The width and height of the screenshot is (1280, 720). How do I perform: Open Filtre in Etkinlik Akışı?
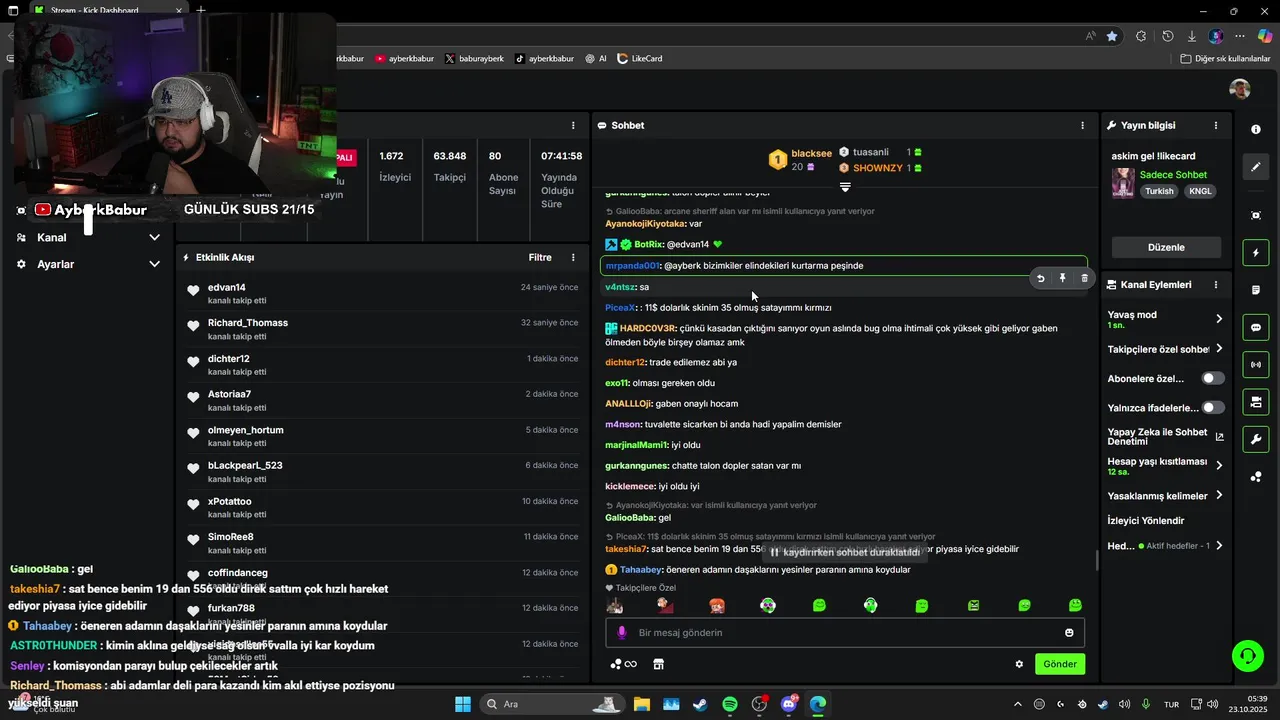click(540, 257)
